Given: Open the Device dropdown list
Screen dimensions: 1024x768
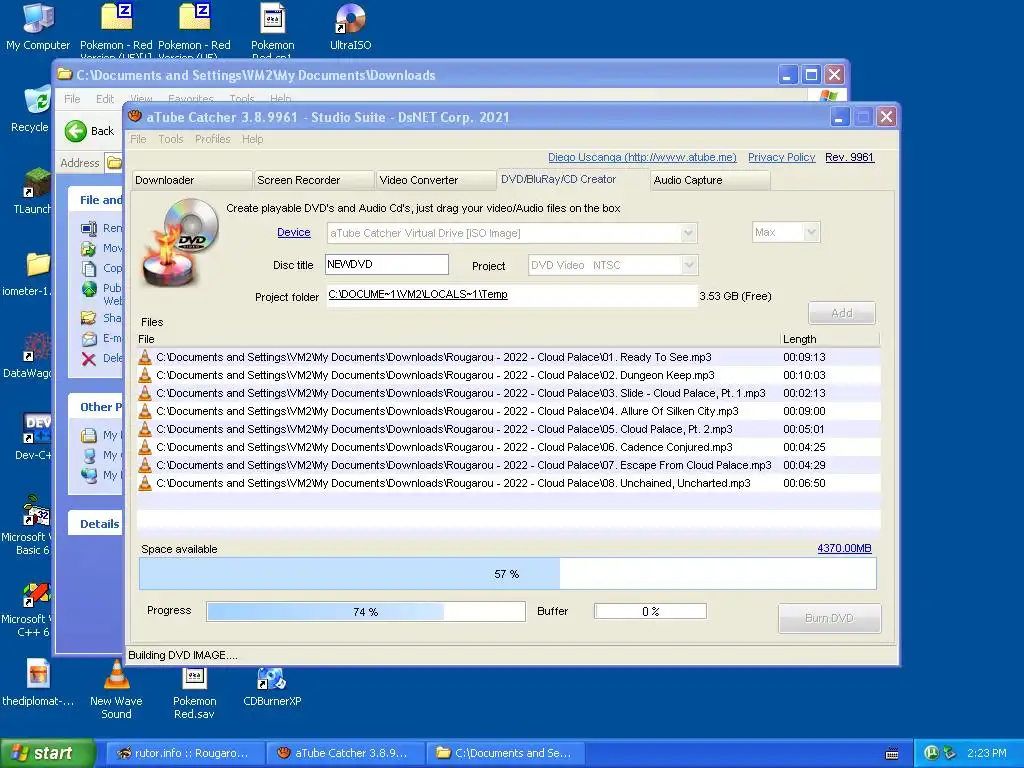Looking at the screenshot, I should pyautogui.click(x=688, y=233).
